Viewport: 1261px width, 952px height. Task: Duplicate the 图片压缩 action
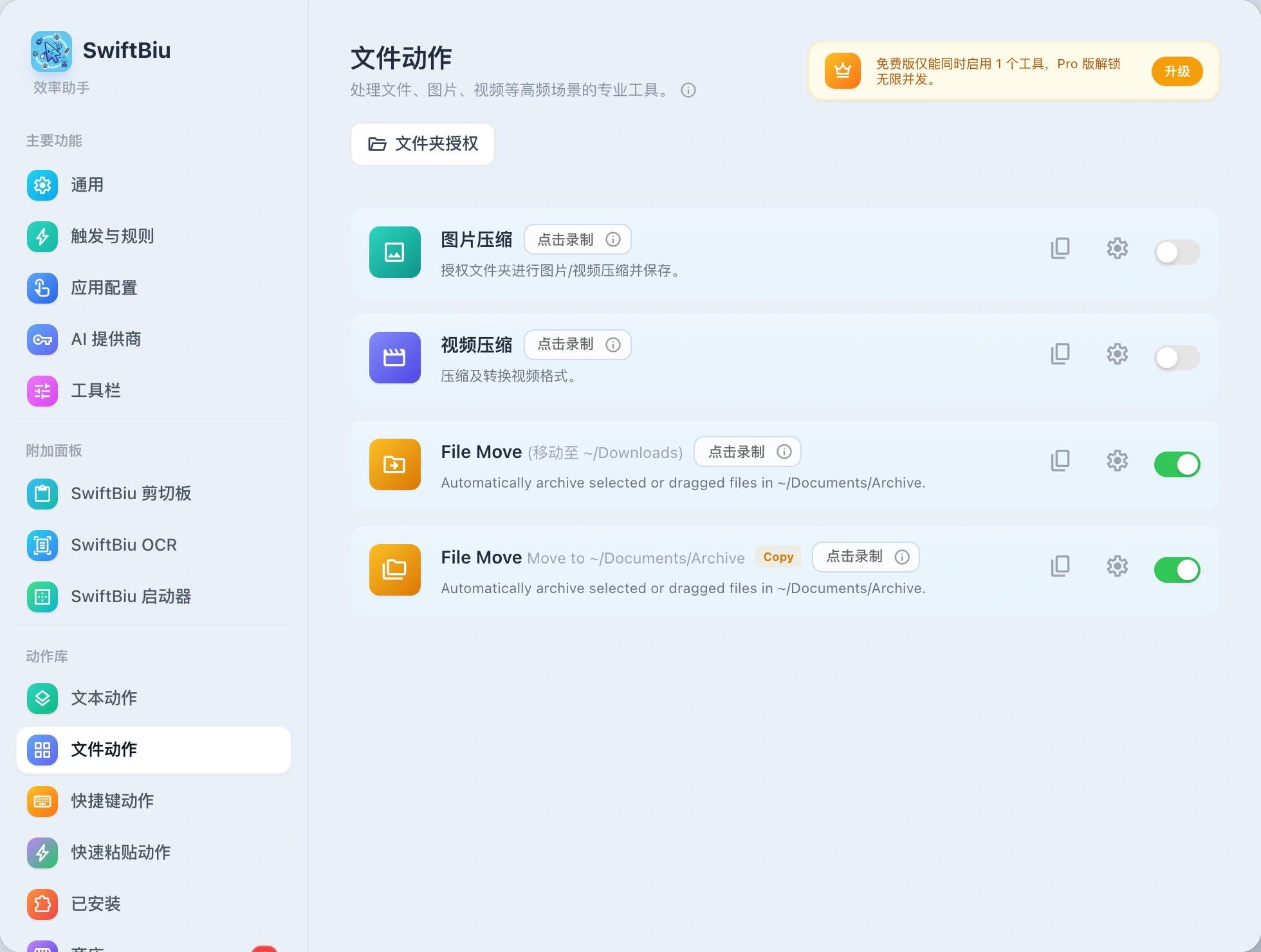[1060, 248]
